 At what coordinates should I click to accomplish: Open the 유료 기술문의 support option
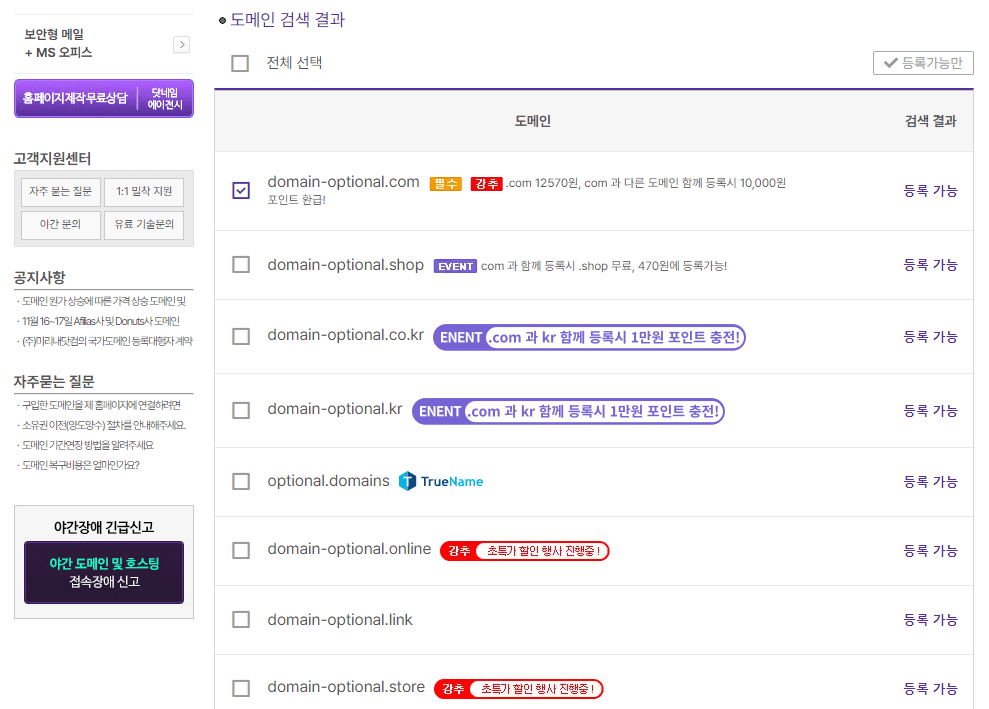pyautogui.click(x=143, y=225)
